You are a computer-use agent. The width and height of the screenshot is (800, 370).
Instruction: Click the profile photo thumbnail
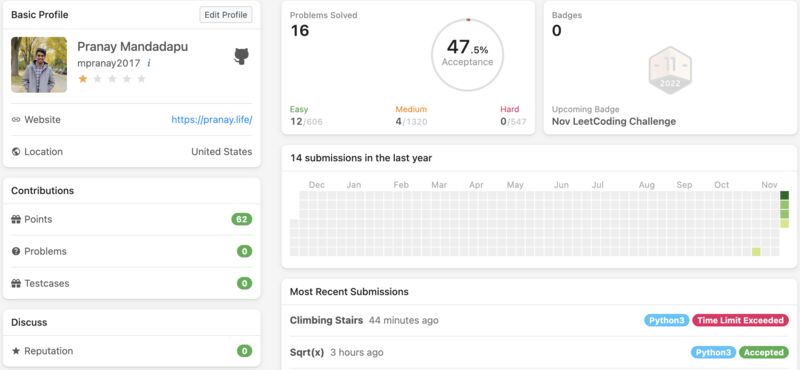[39, 64]
